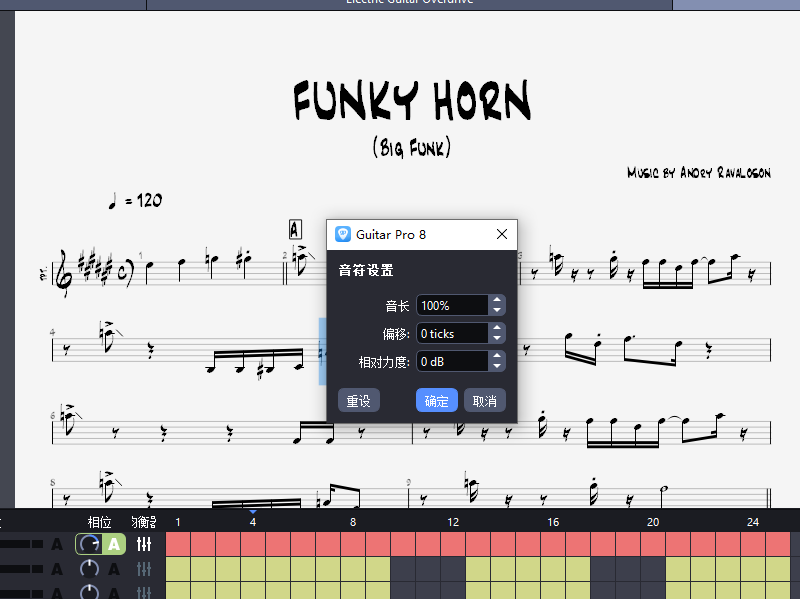Switch to the Electric Guitar Overdrive tab
800x599 pixels.
coord(409,3)
